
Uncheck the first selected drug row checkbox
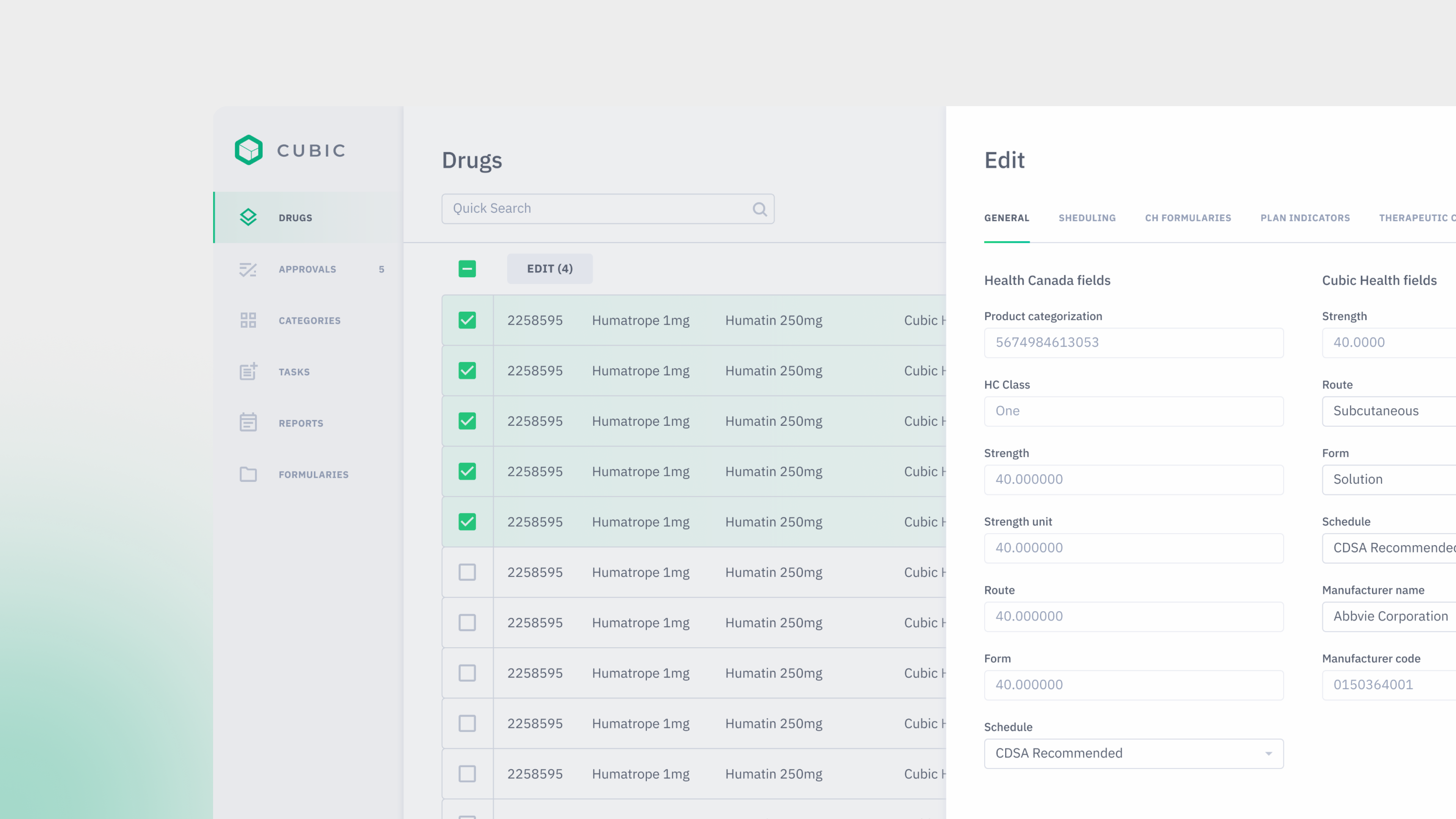coord(467,320)
